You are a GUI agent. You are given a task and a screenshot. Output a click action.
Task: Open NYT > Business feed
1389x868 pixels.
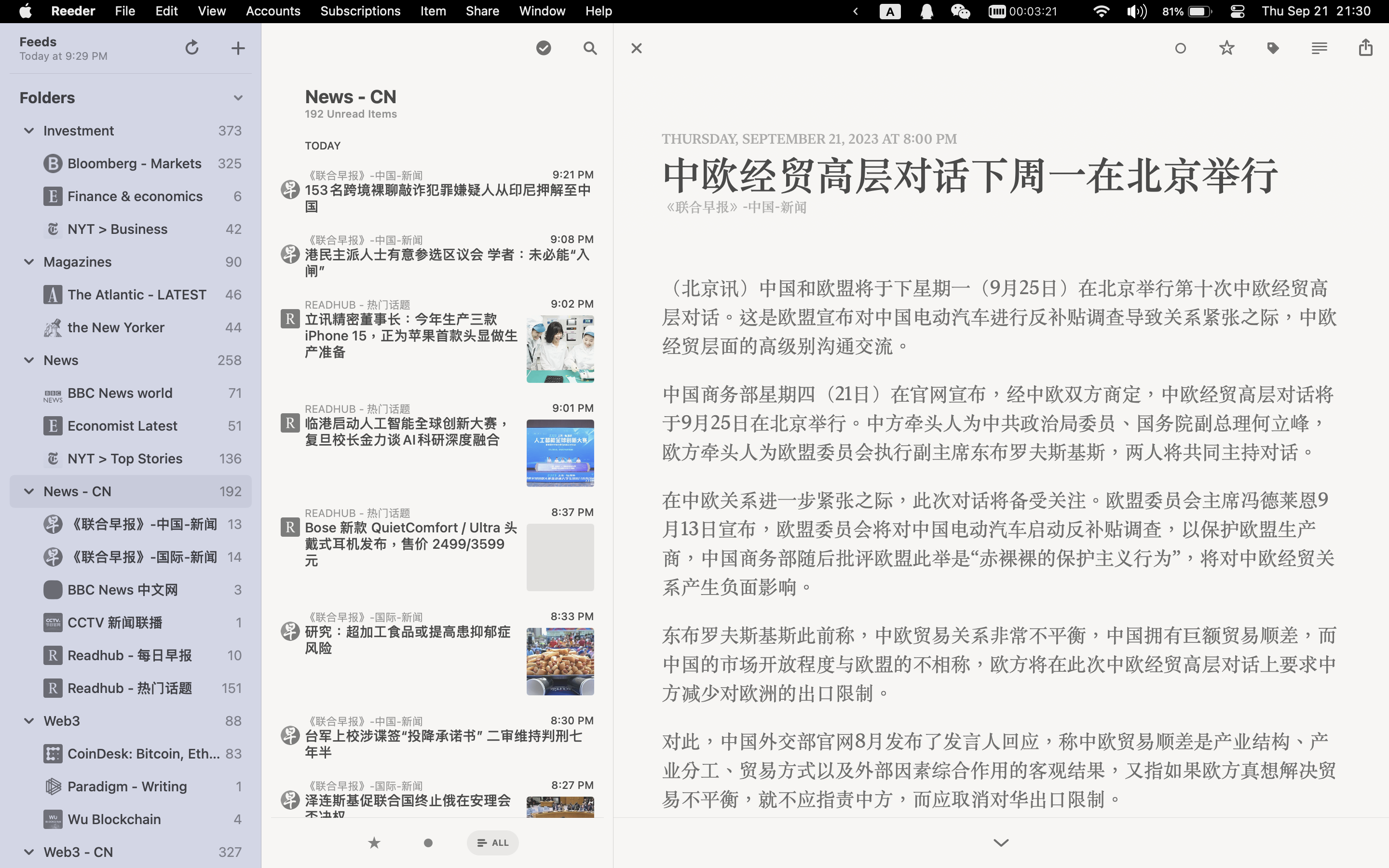tap(131, 229)
